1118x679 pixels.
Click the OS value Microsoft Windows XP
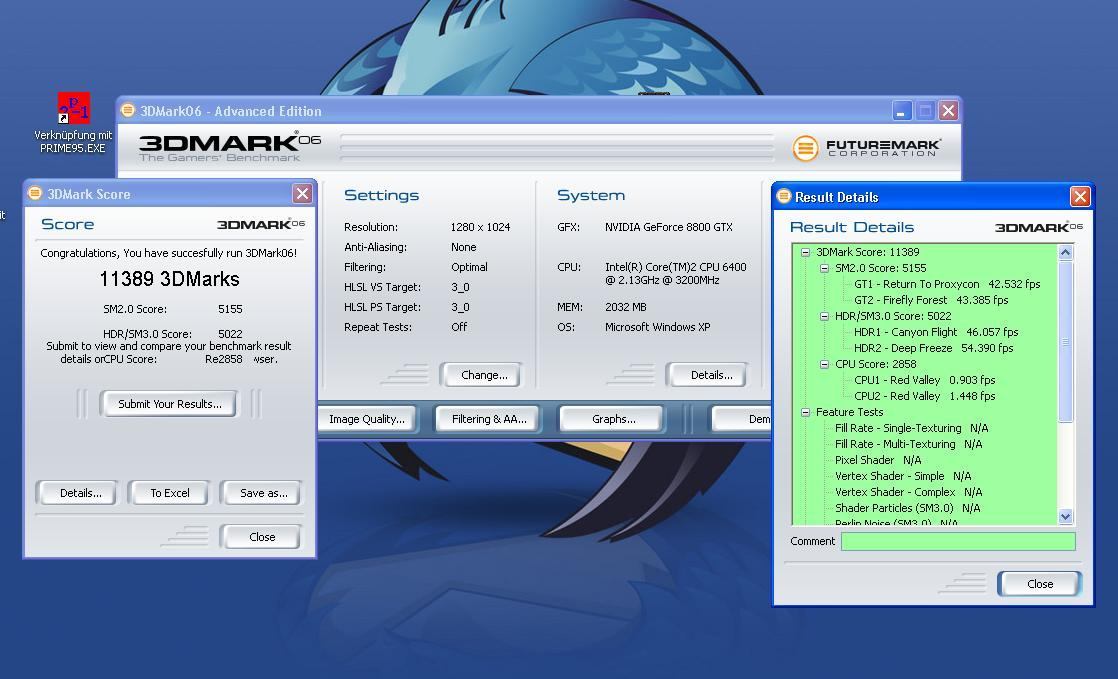[x=657, y=327]
